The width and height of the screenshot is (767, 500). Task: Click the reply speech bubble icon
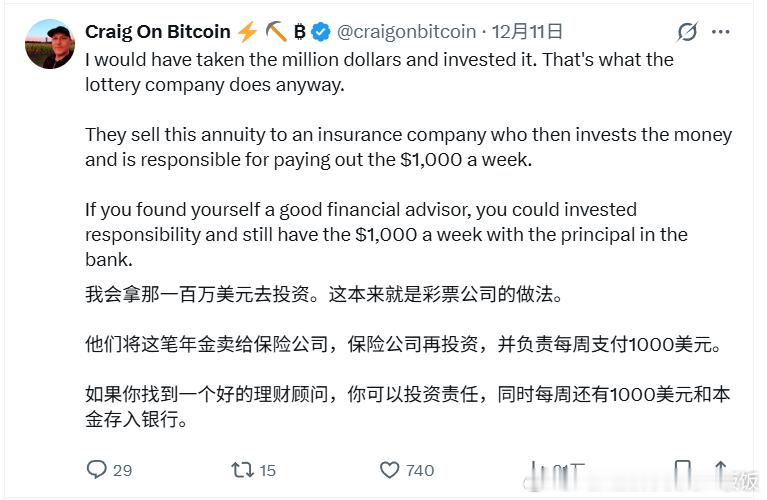click(x=97, y=469)
